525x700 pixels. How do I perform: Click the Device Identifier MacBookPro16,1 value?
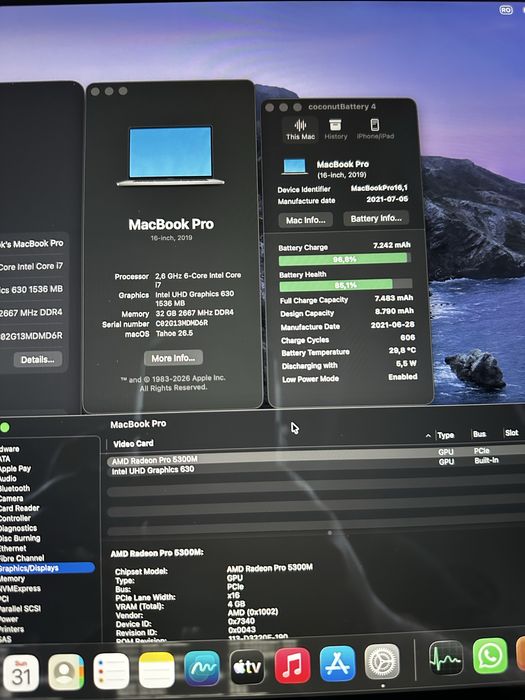[x=379, y=188]
